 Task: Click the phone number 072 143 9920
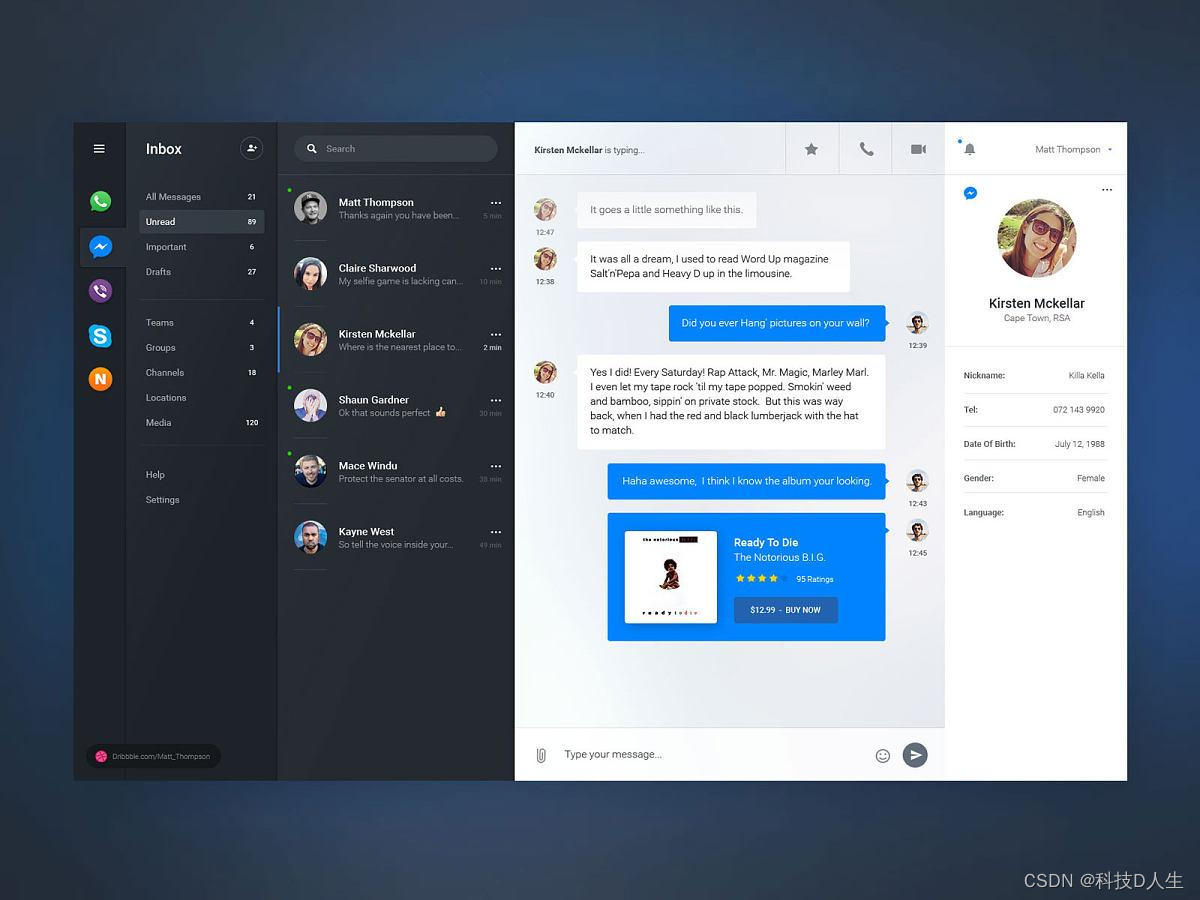coord(1079,410)
